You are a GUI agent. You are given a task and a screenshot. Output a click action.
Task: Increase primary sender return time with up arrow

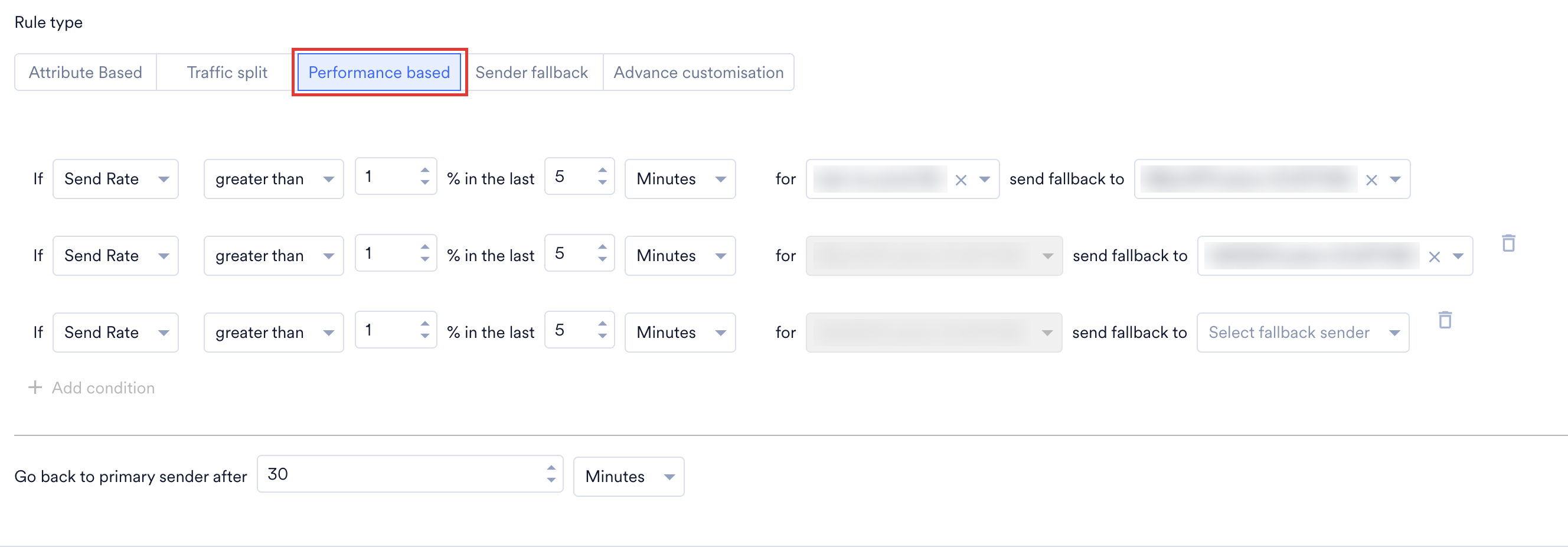pyautogui.click(x=551, y=468)
